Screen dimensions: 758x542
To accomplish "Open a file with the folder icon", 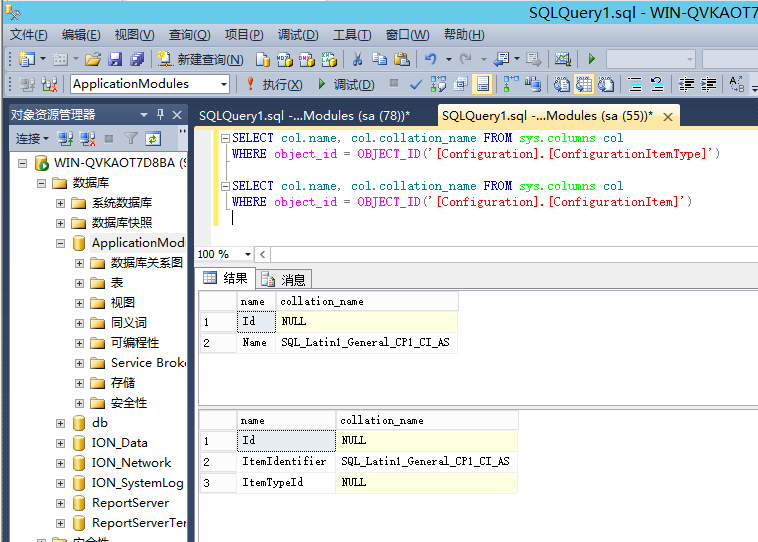I will click(x=93, y=59).
